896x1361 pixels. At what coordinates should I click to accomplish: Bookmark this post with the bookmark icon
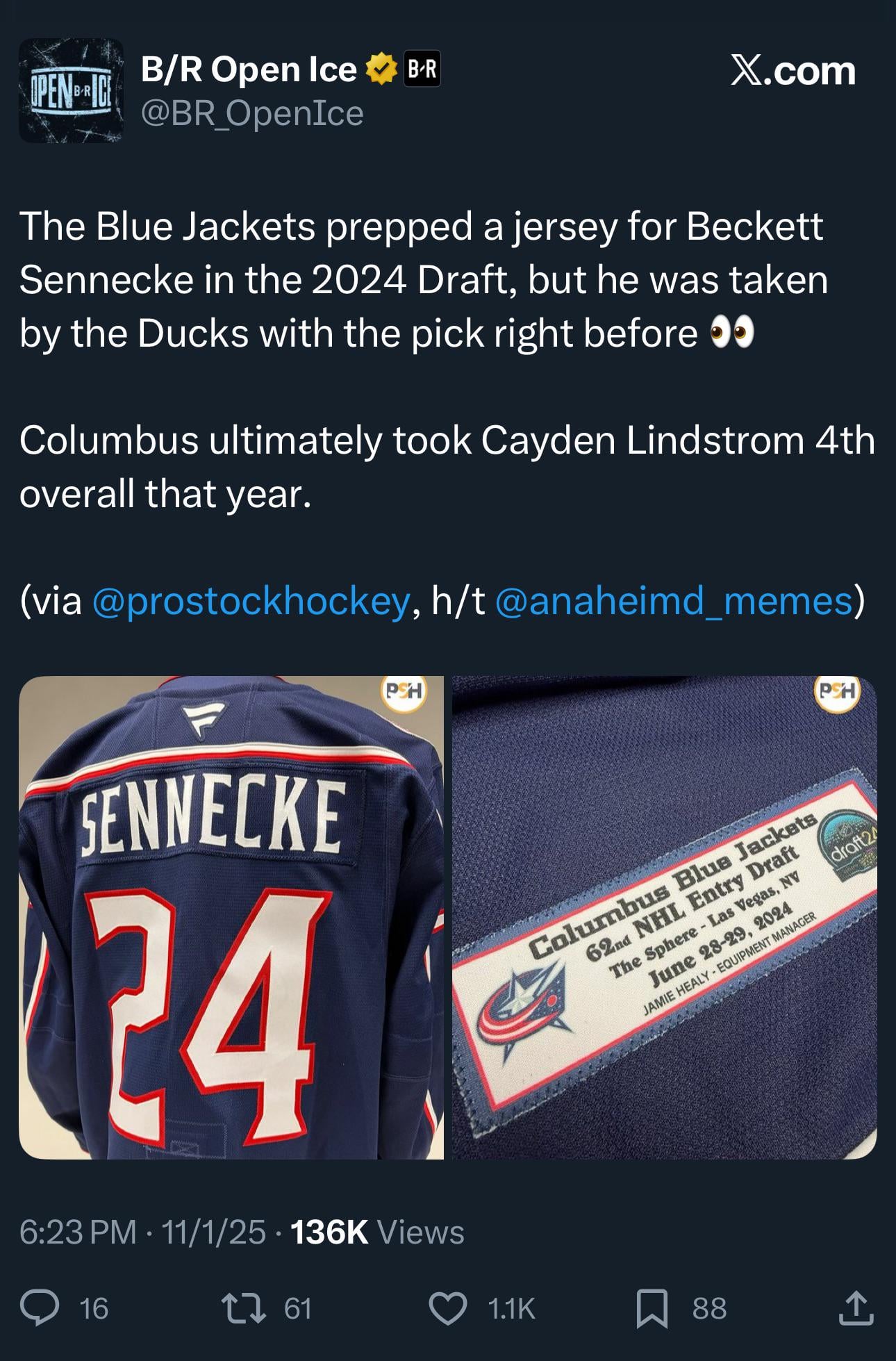(x=652, y=1308)
